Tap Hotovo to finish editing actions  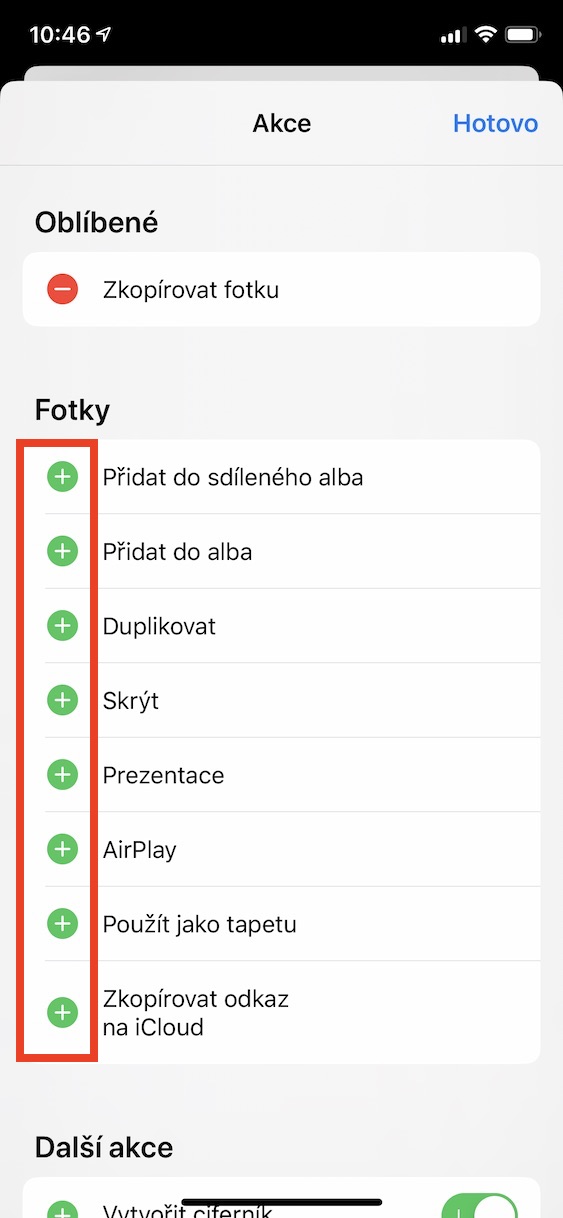coord(495,123)
